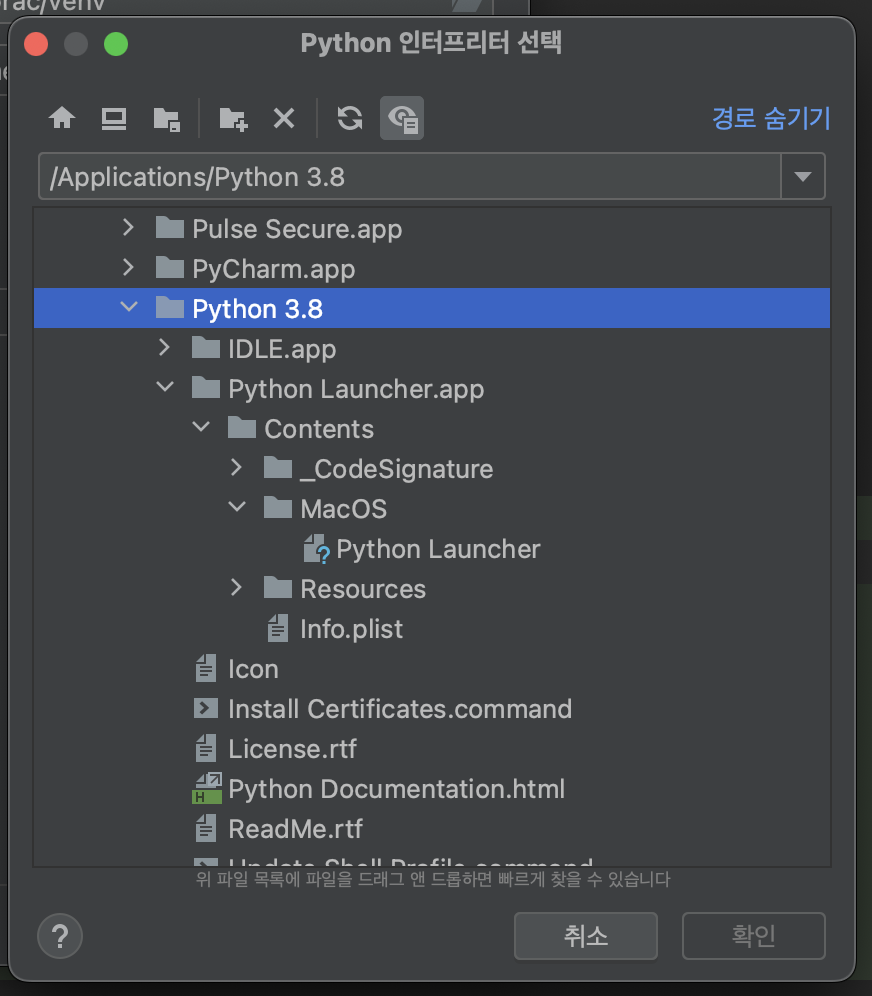Jump to the Desktop directory icon

coord(114,118)
